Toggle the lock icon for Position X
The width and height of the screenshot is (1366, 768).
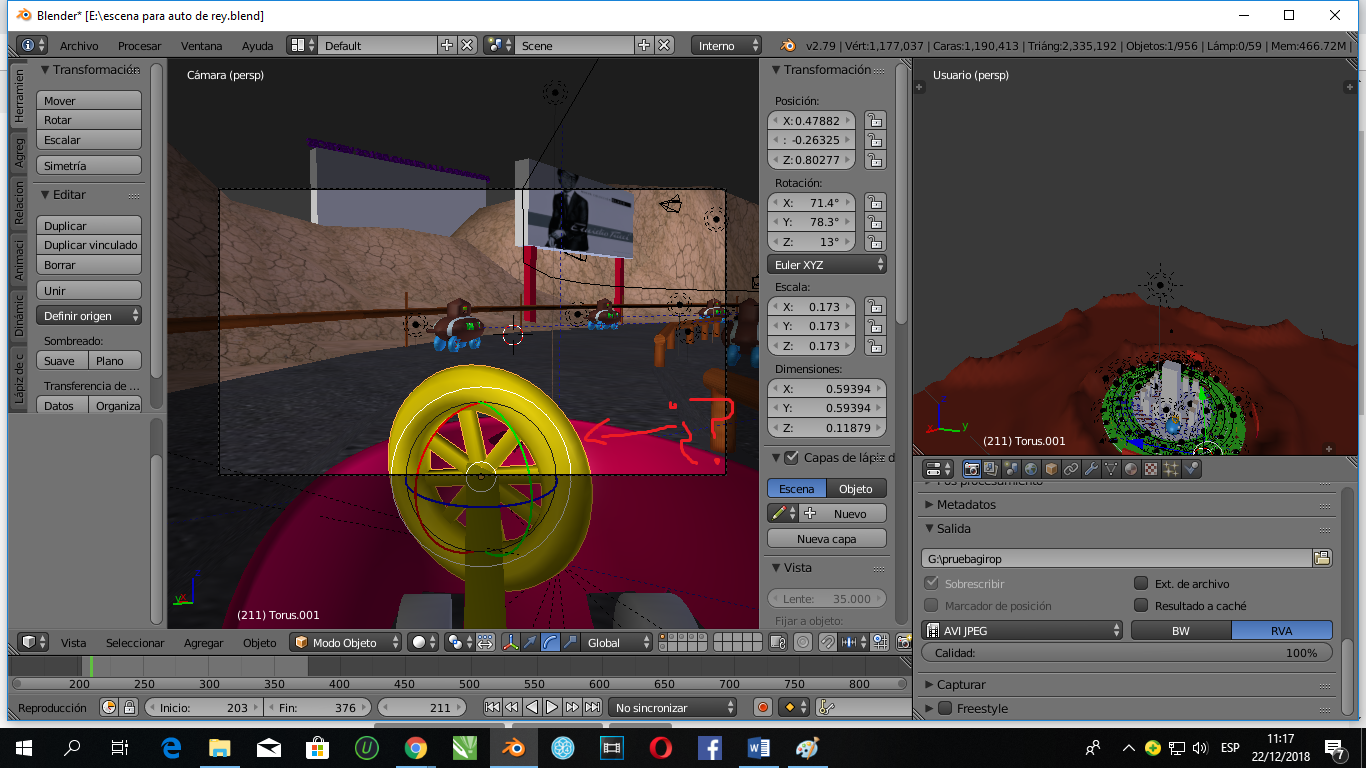pyautogui.click(x=875, y=121)
